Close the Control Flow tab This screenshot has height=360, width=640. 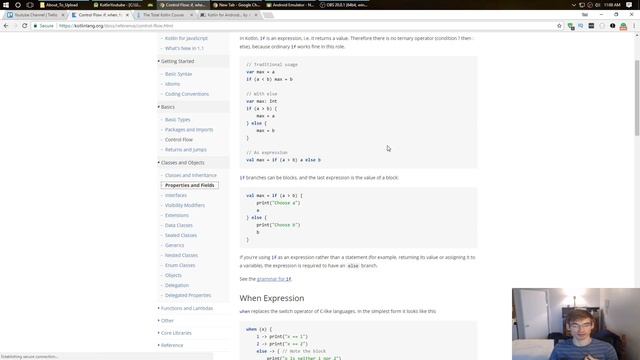[127, 15]
